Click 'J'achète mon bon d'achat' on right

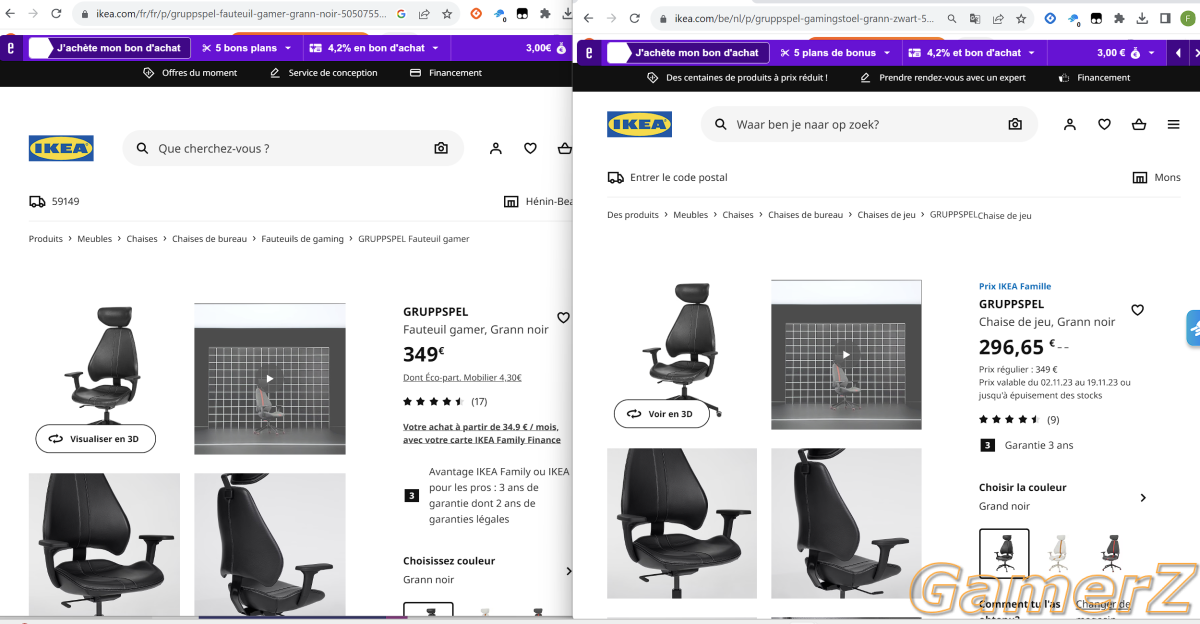[687, 52]
